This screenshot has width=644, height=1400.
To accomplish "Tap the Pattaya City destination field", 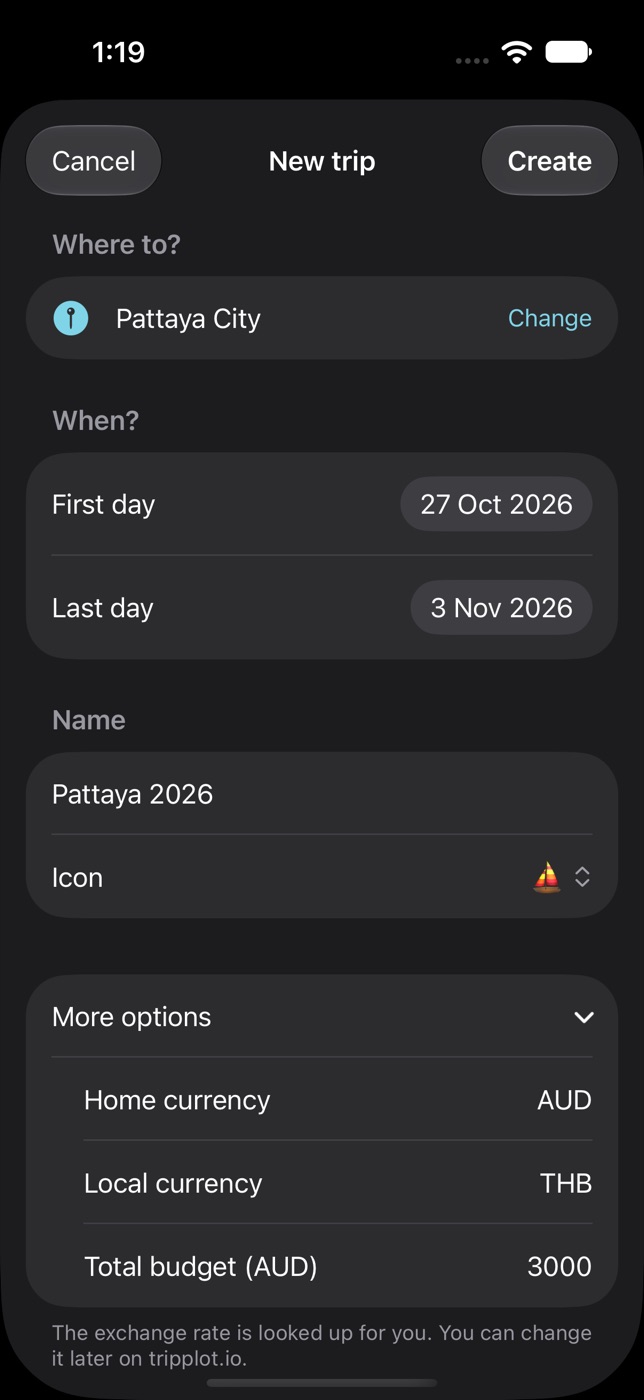I will pos(322,318).
